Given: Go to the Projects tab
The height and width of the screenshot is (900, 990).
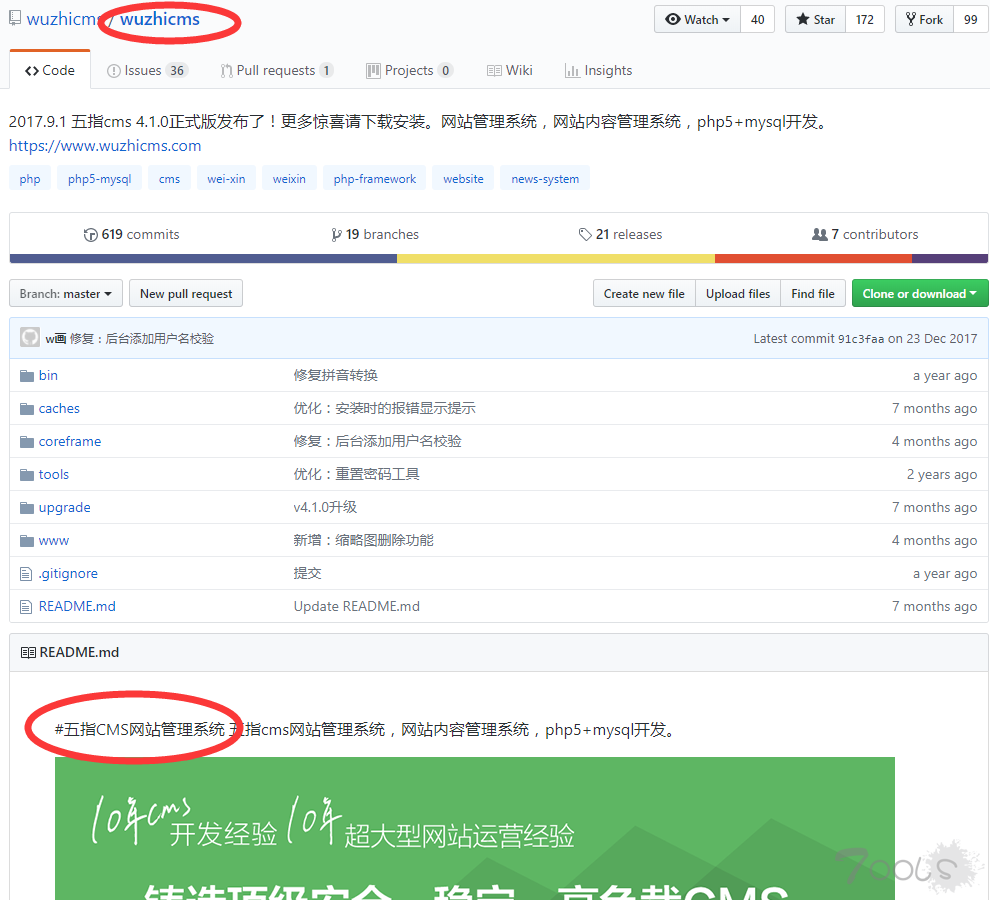Looking at the screenshot, I should [409, 70].
